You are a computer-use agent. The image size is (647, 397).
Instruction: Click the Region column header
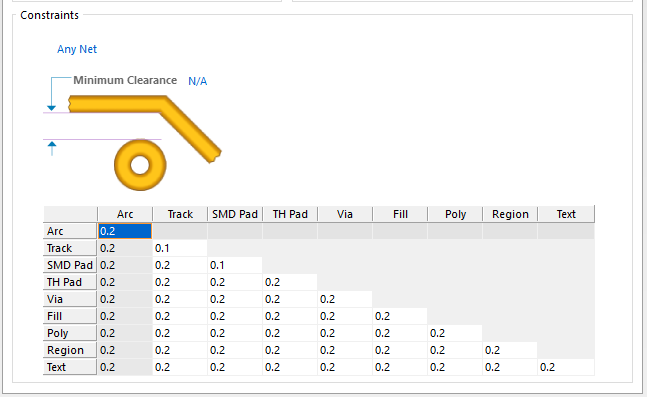coord(510,214)
